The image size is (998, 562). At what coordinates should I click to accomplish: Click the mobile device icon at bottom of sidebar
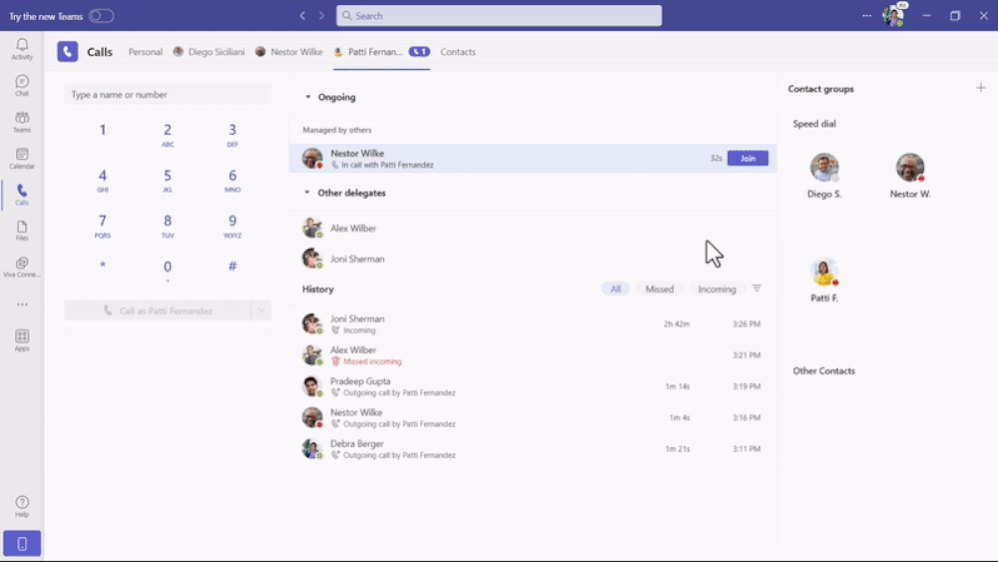(x=22, y=544)
